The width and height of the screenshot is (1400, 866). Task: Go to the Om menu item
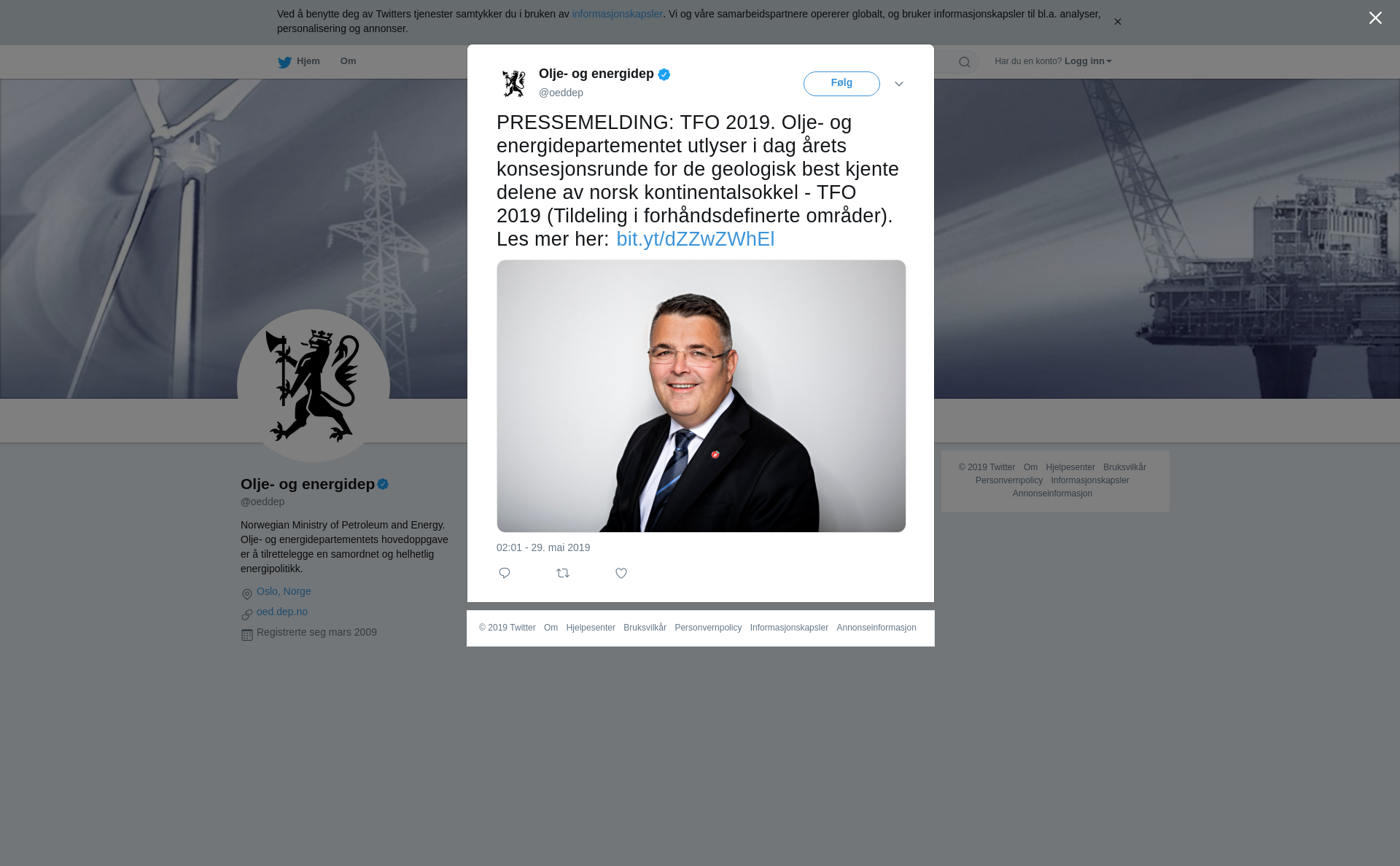pos(348,61)
